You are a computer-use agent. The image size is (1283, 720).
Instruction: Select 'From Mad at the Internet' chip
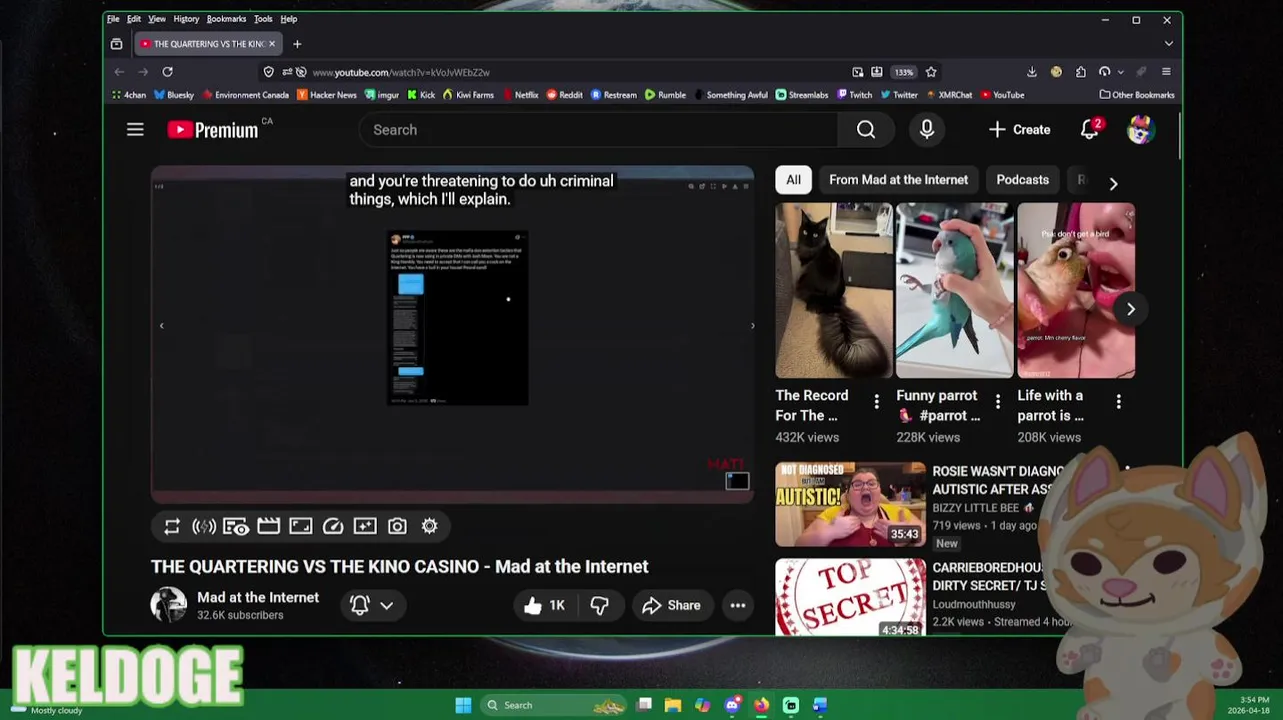[898, 180]
